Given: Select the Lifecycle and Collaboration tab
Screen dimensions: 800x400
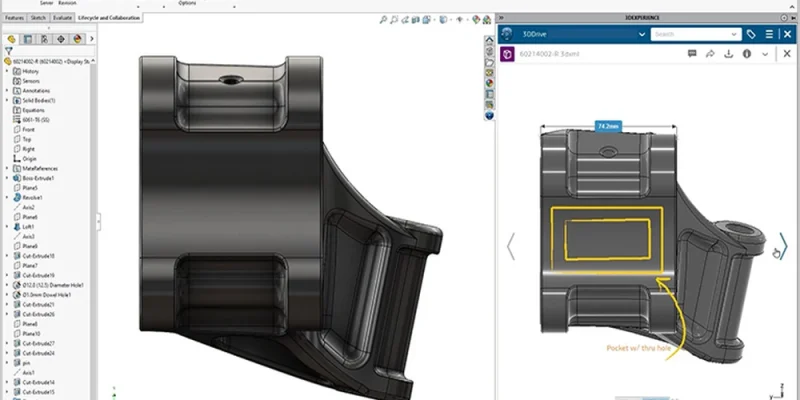Looking at the screenshot, I should pos(109,18).
